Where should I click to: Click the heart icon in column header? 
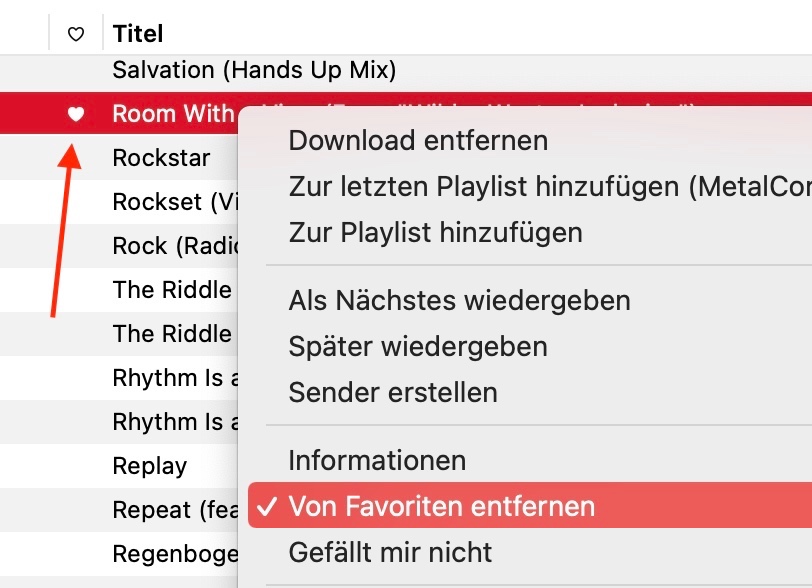pos(75,34)
